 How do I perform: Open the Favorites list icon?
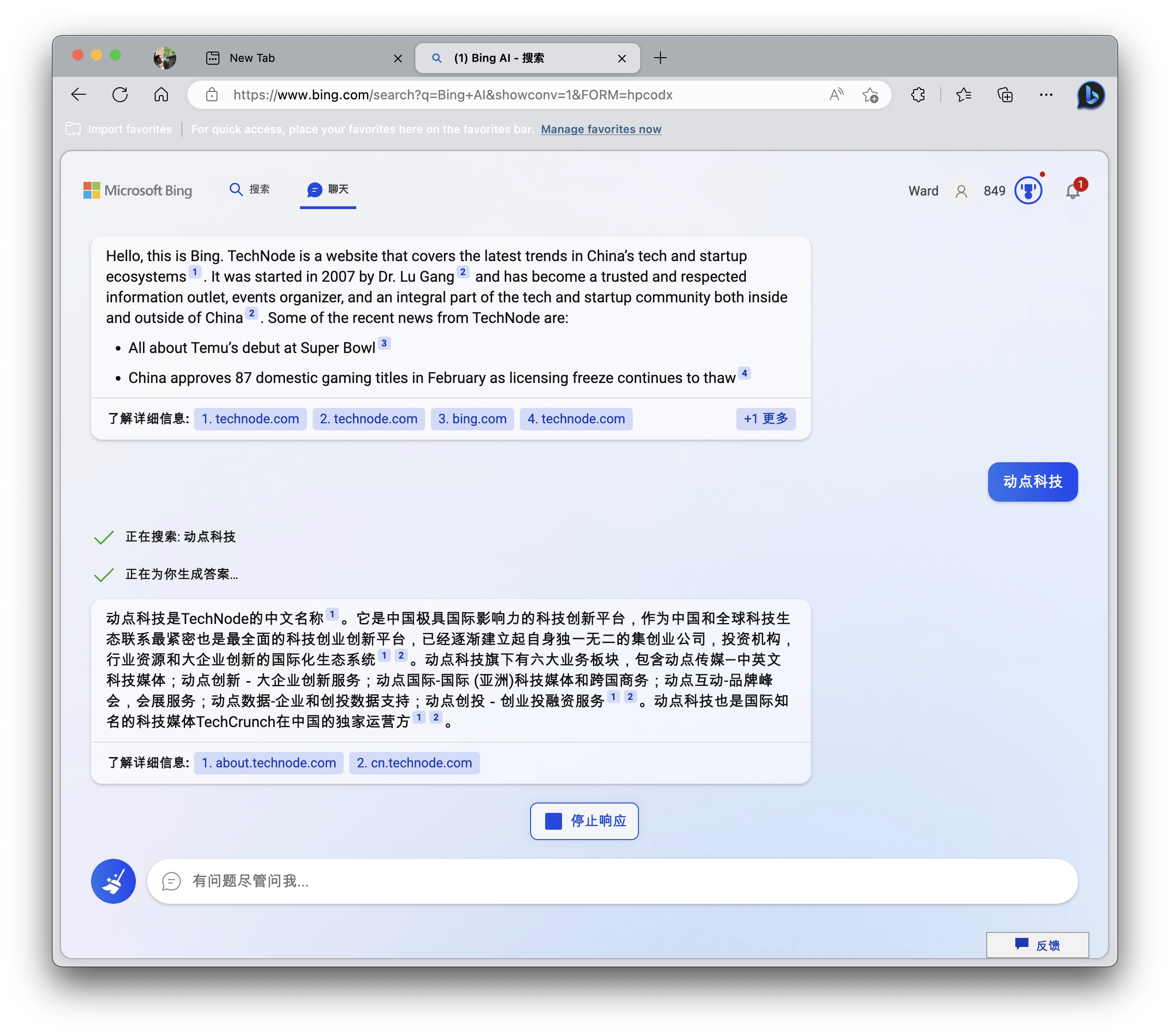[x=963, y=95]
